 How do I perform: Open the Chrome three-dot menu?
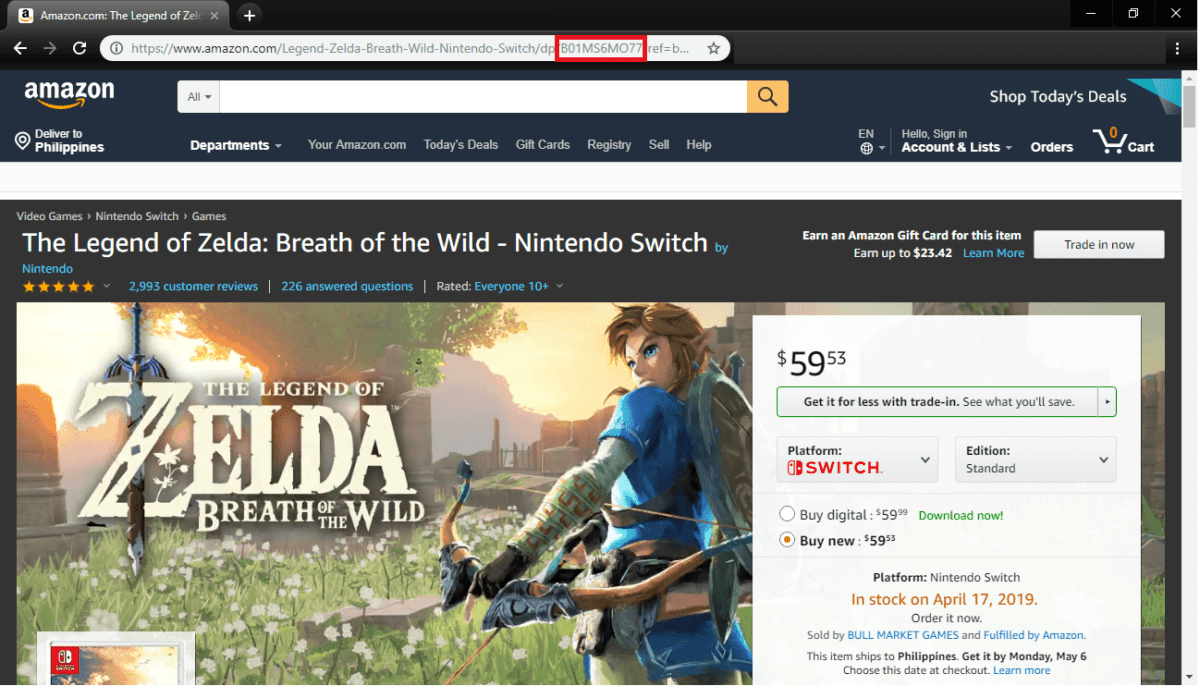coord(1178,48)
